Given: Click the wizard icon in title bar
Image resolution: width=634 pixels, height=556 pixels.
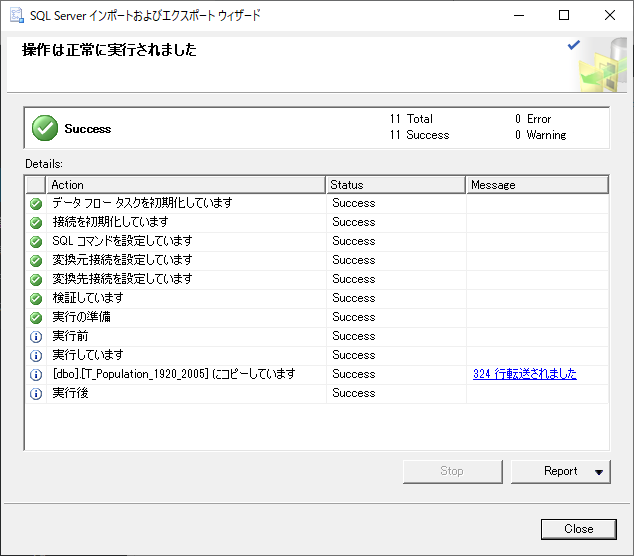Looking at the screenshot, I should click(x=15, y=16).
